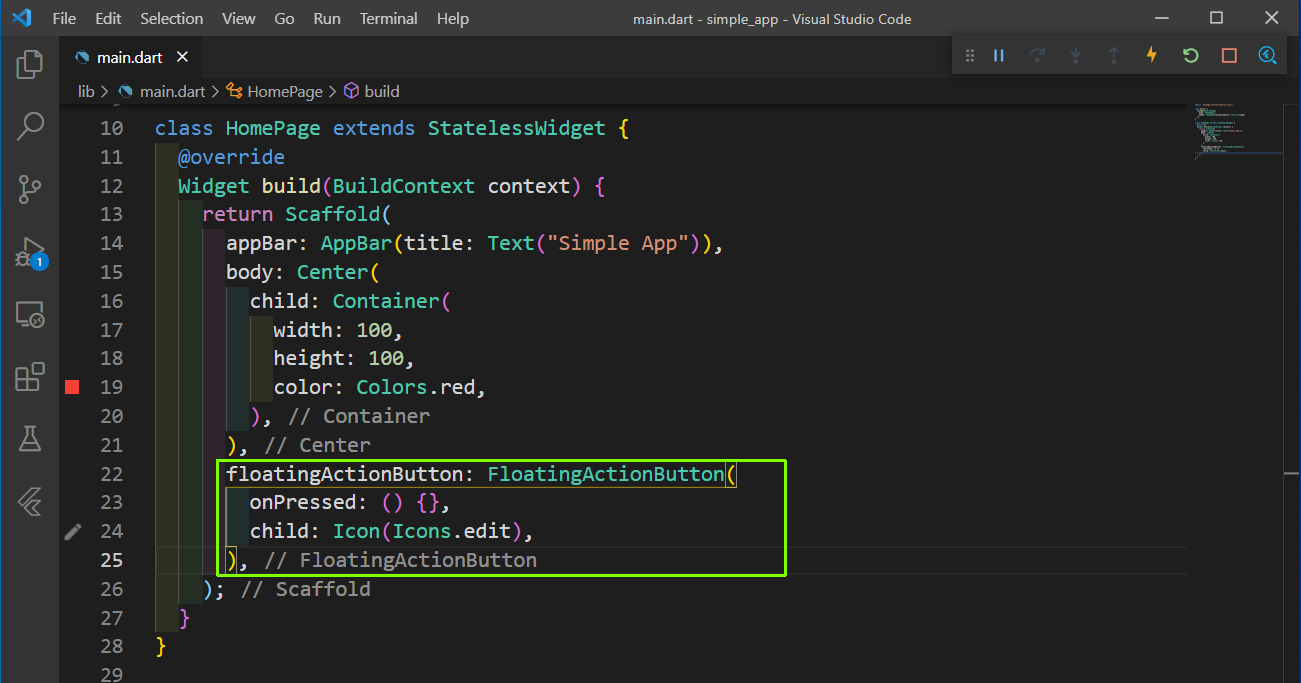Image resolution: width=1301 pixels, height=683 pixels.
Task: Click the HomePage class name
Action: point(273,128)
